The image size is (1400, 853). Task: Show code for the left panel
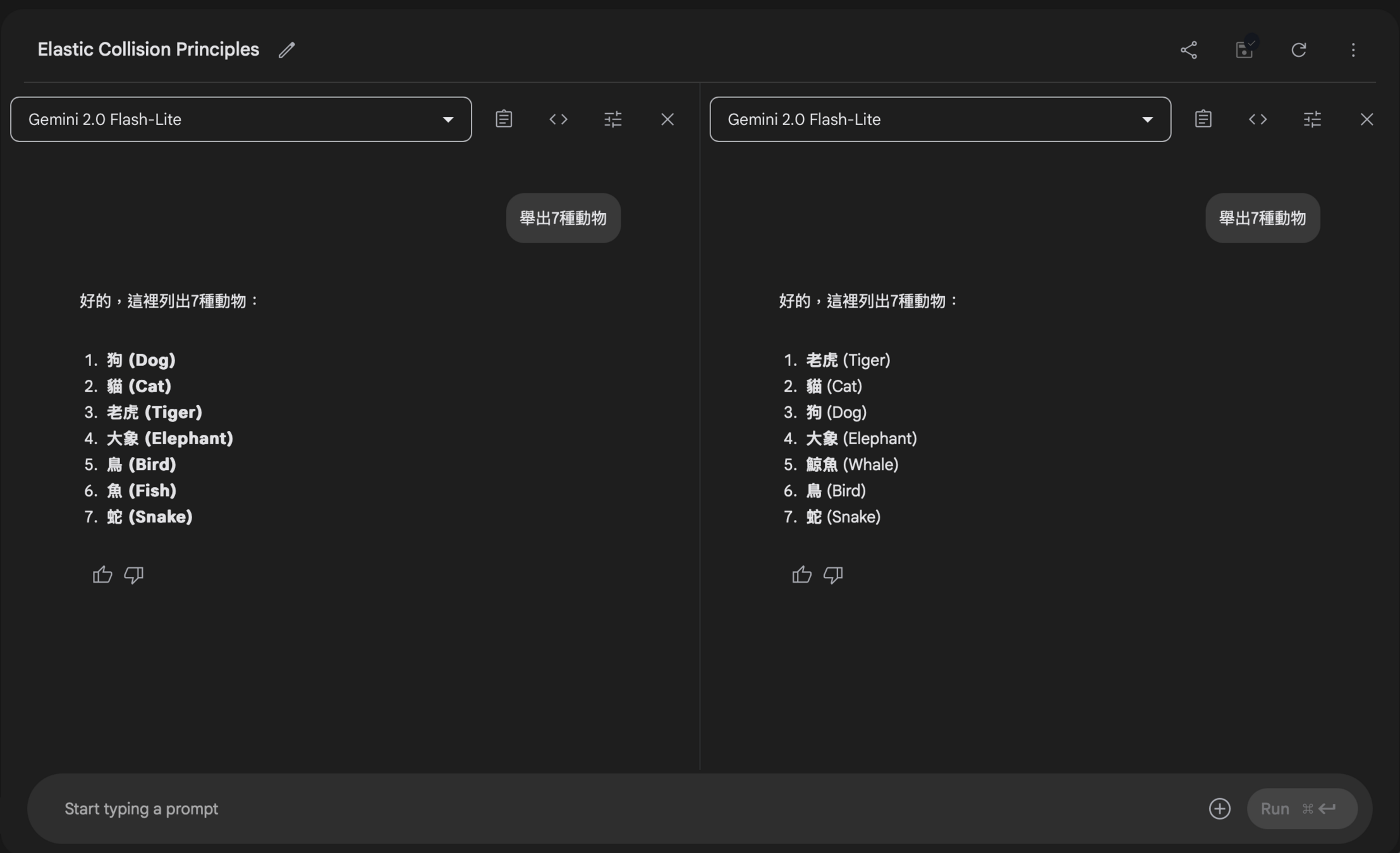tap(558, 119)
